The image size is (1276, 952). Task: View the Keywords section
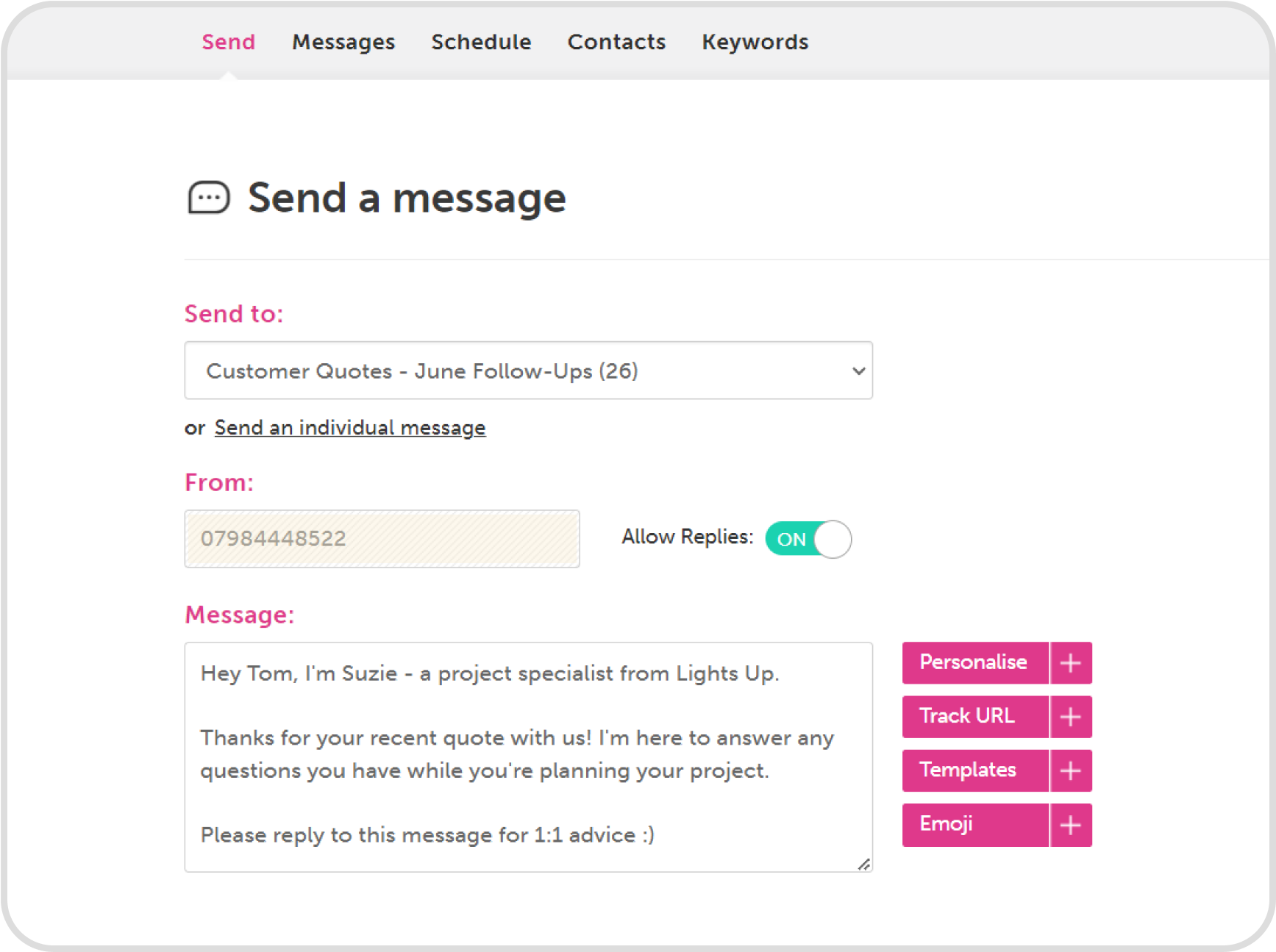coord(755,42)
